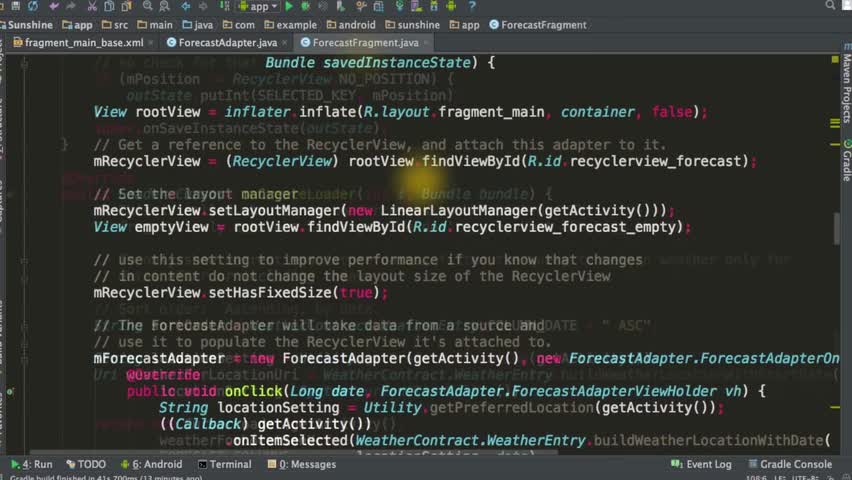Select the example breadcrumb folder
This screenshot has height=480, width=852.
coord(291,25)
